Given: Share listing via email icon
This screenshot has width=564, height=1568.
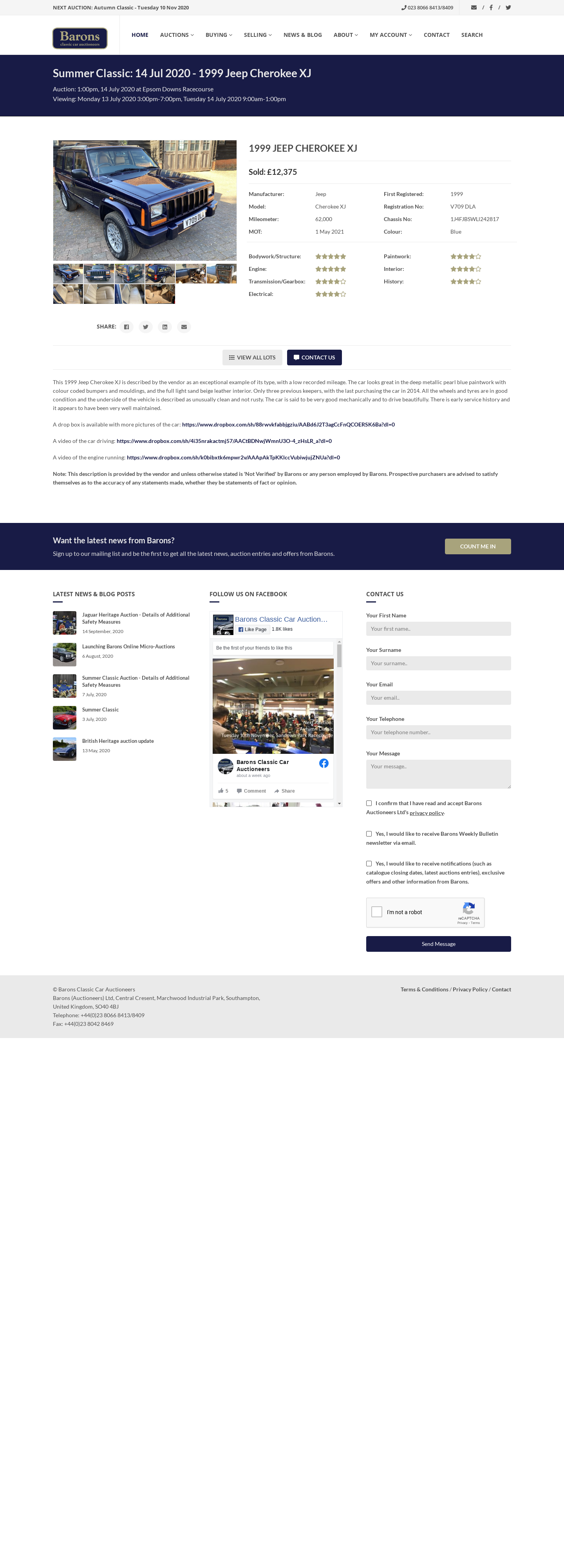Looking at the screenshot, I should [x=184, y=327].
